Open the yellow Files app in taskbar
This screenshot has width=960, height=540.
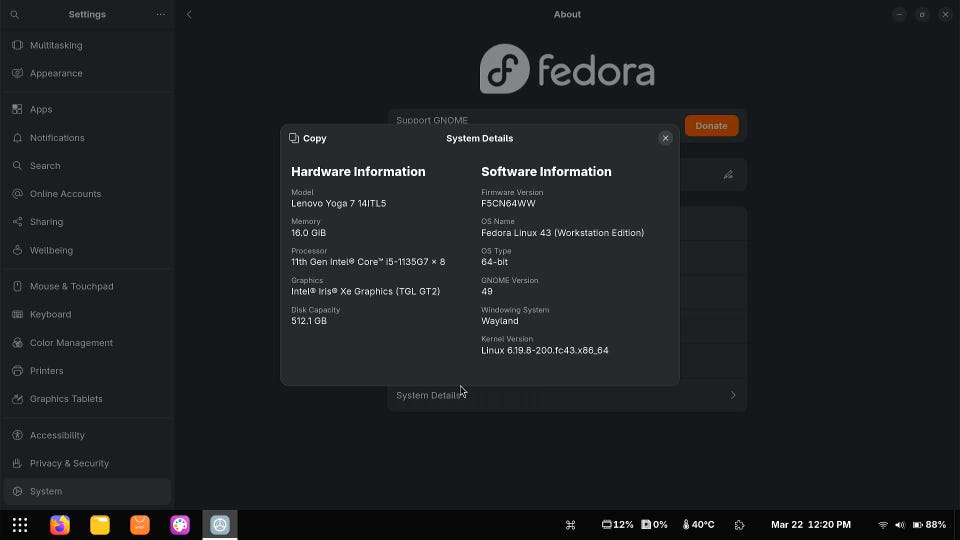pos(100,525)
